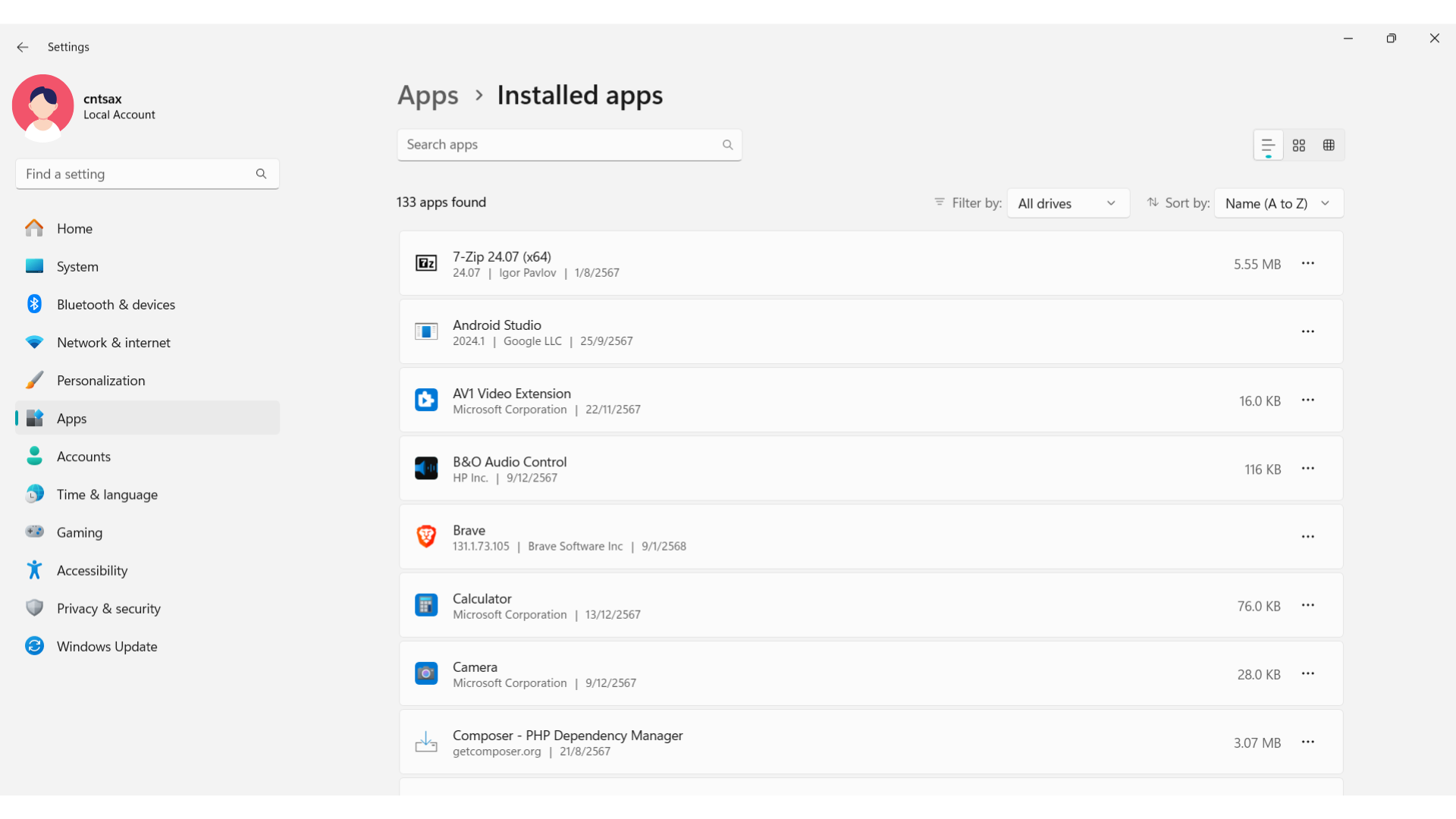
Task: Click the Camera app icon
Action: [x=426, y=673]
